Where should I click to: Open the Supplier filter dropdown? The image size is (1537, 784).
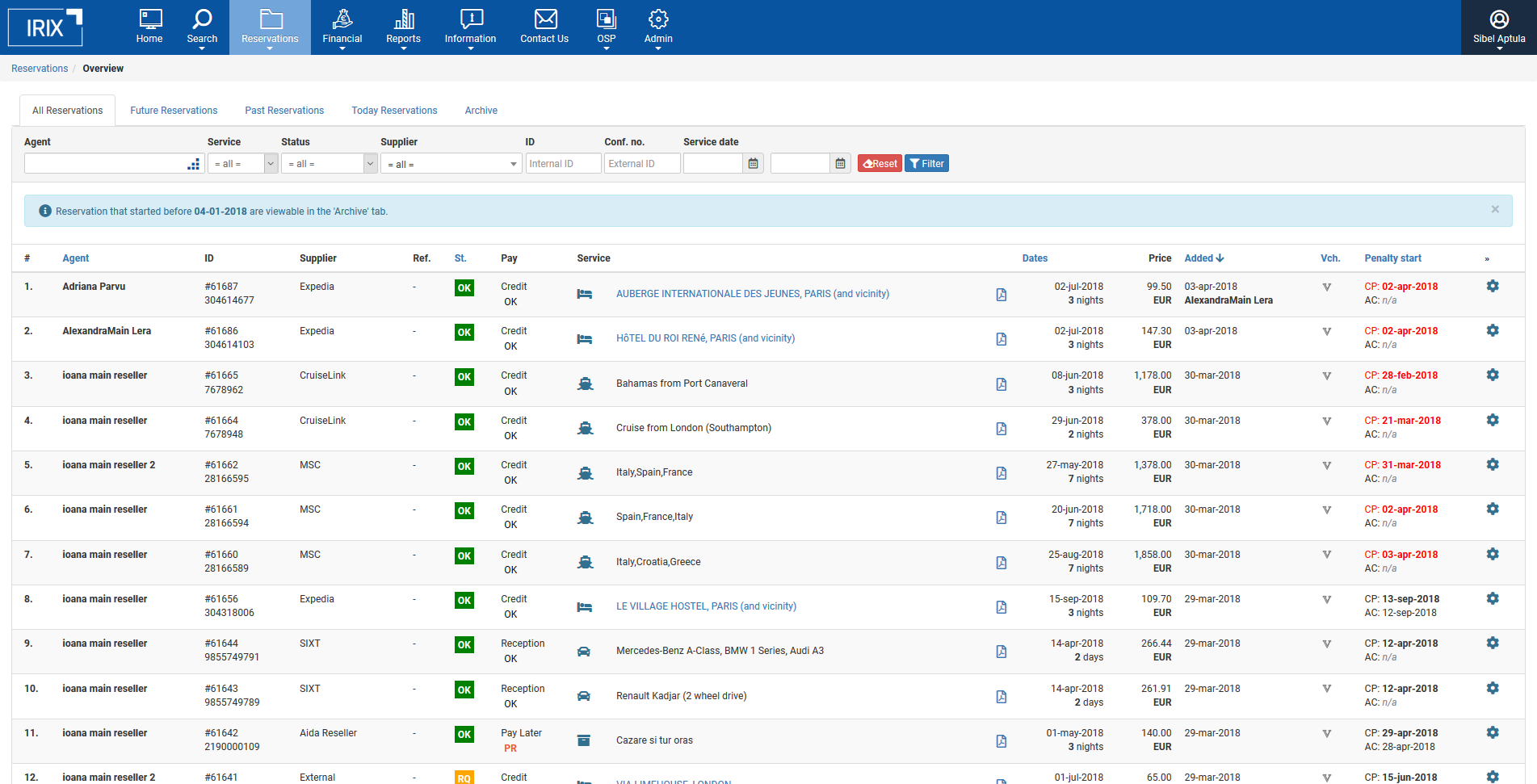click(x=451, y=164)
